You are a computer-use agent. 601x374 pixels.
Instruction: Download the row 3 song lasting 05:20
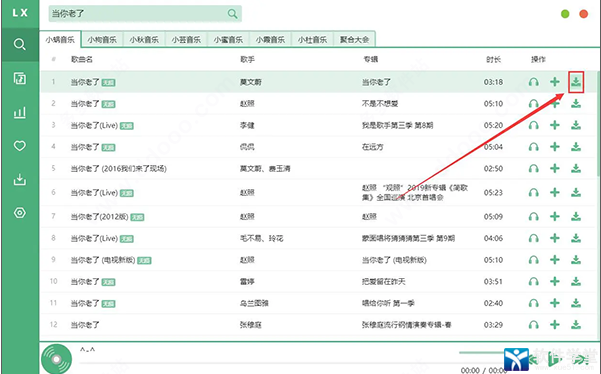pos(576,125)
